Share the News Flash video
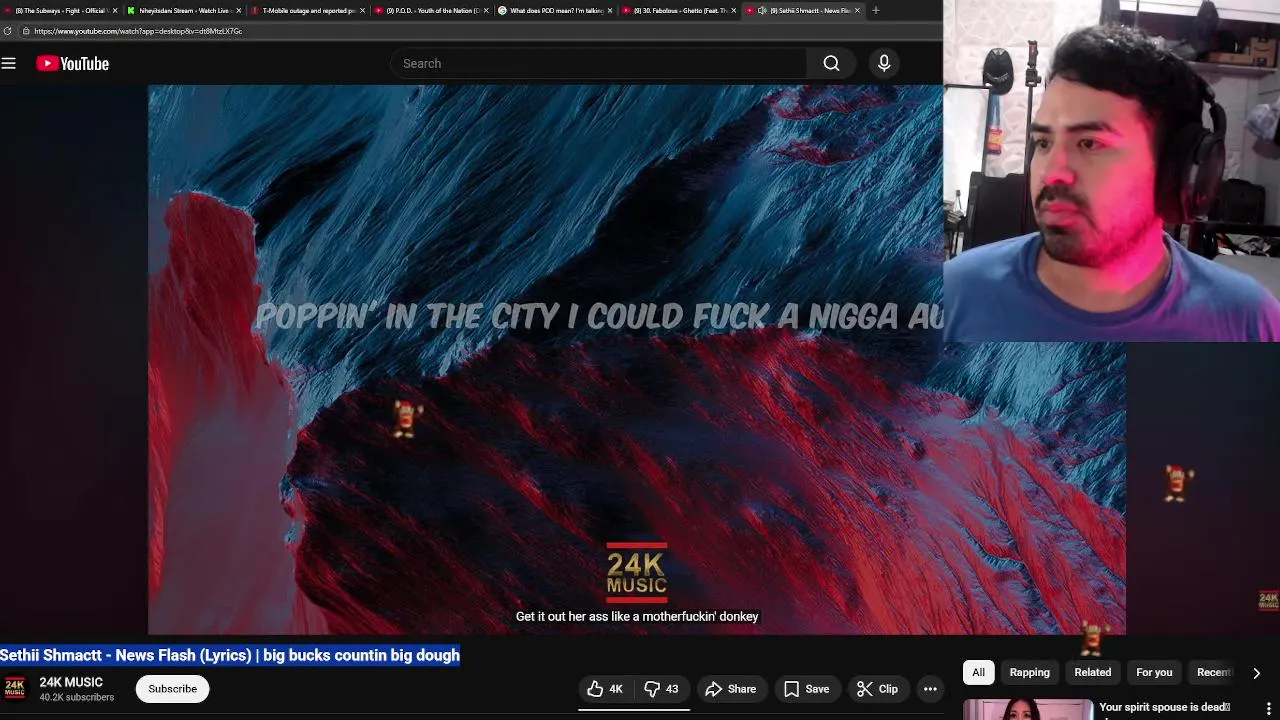 (730, 689)
